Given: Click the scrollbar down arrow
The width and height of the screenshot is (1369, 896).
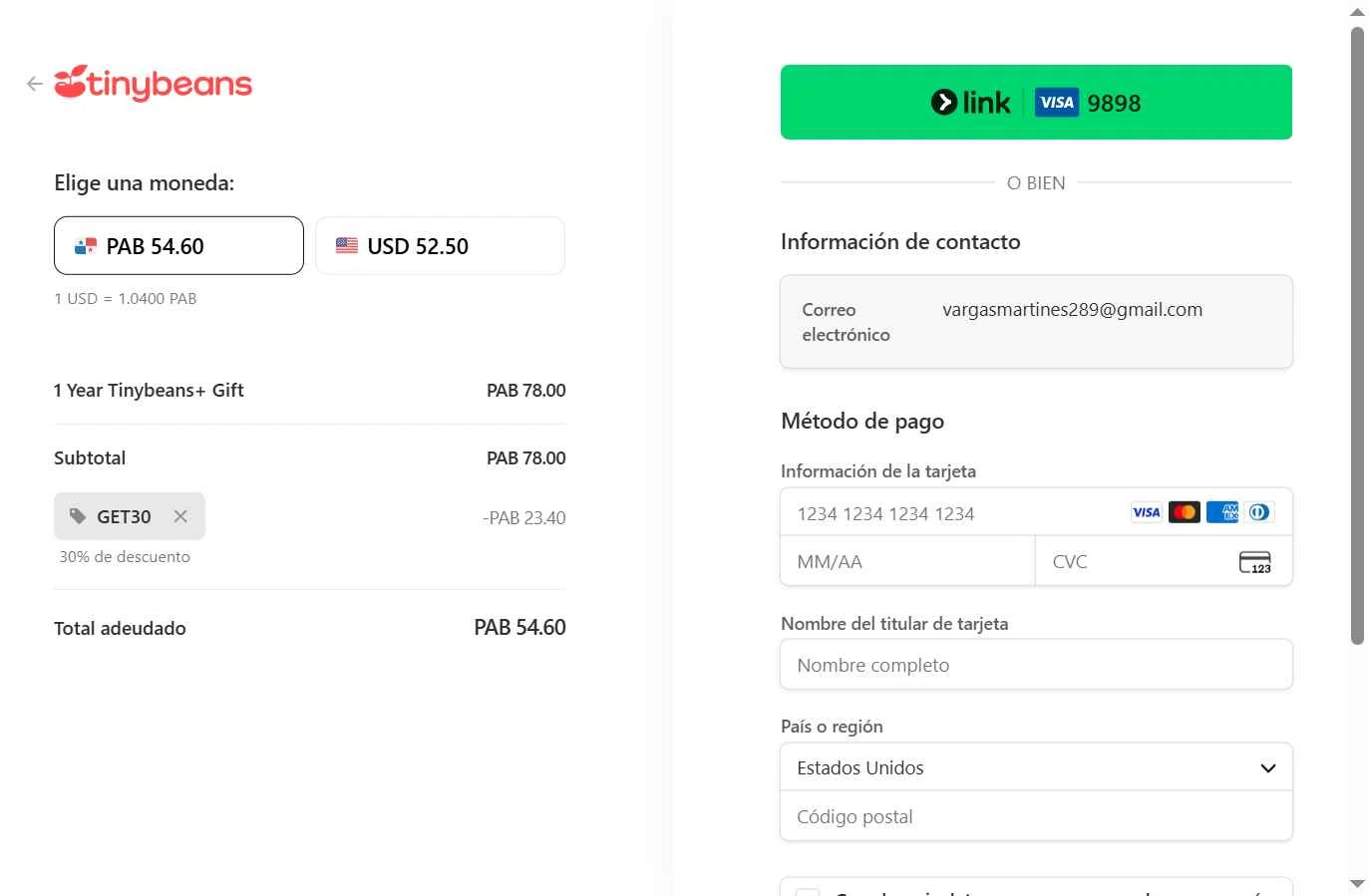Looking at the screenshot, I should click(1357, 883).
